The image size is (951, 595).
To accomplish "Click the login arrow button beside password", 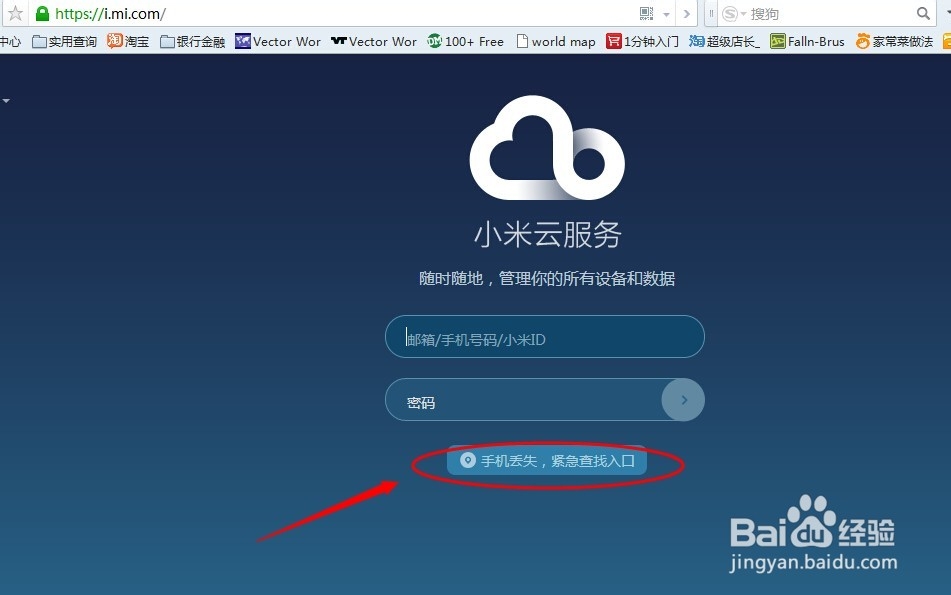I will 684,400.
